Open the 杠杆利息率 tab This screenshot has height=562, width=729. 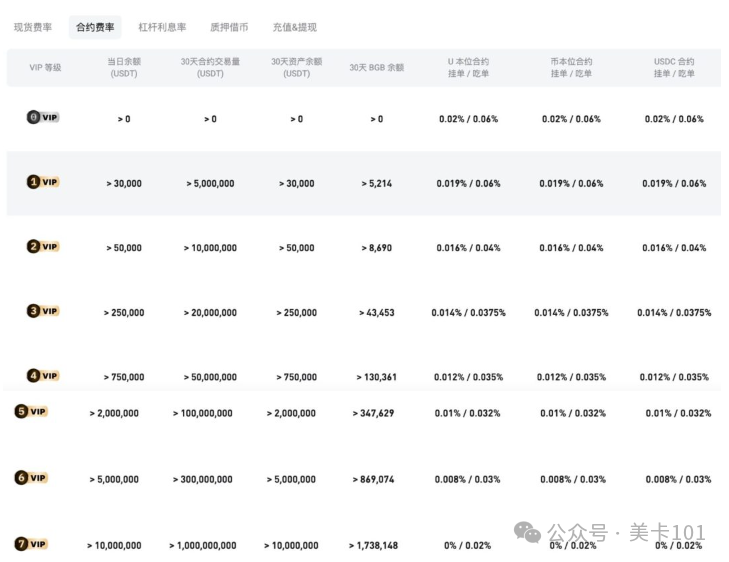click(x=162, y=27)
